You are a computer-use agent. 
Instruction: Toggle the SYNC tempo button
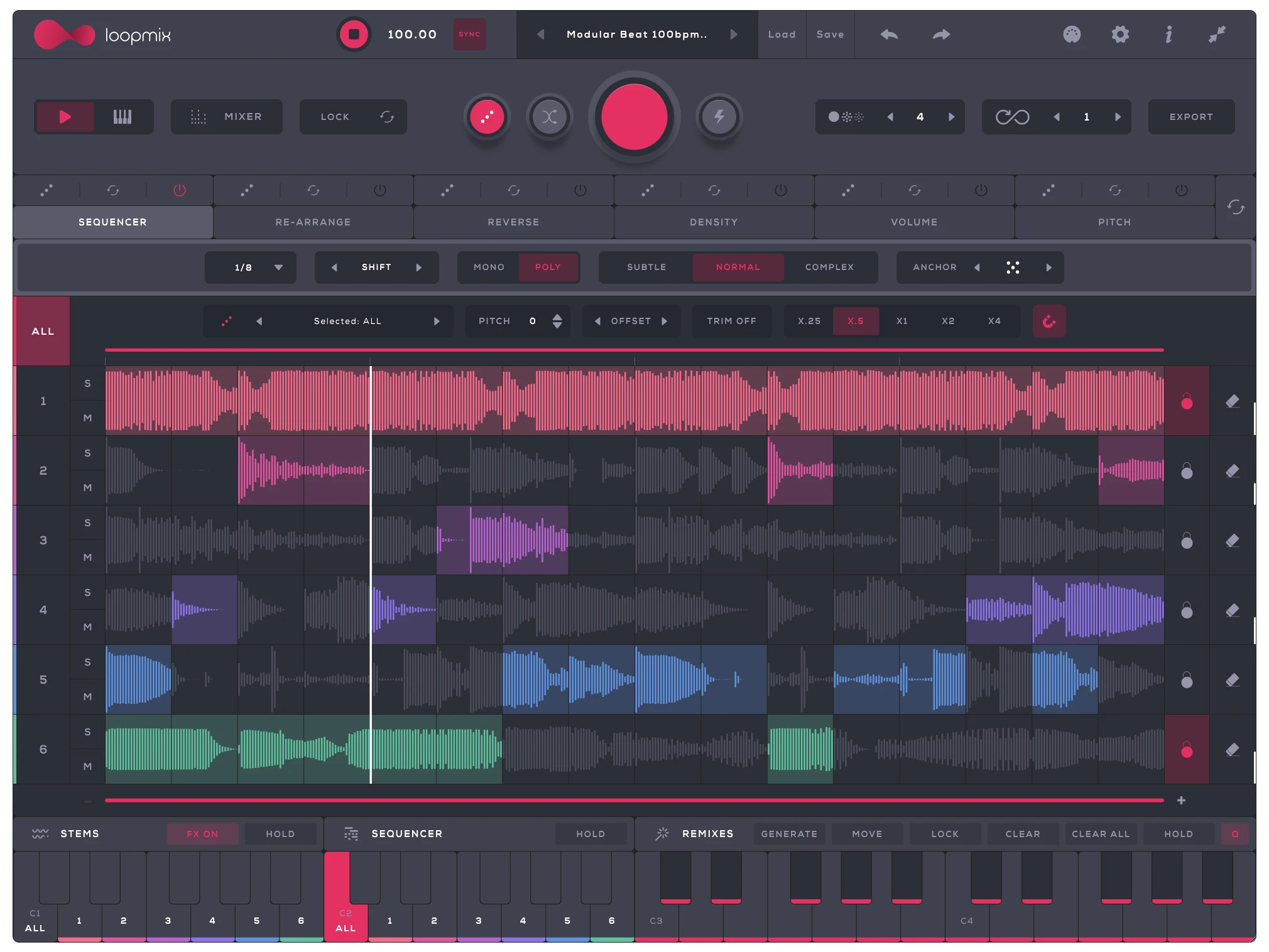coord(469,35)
